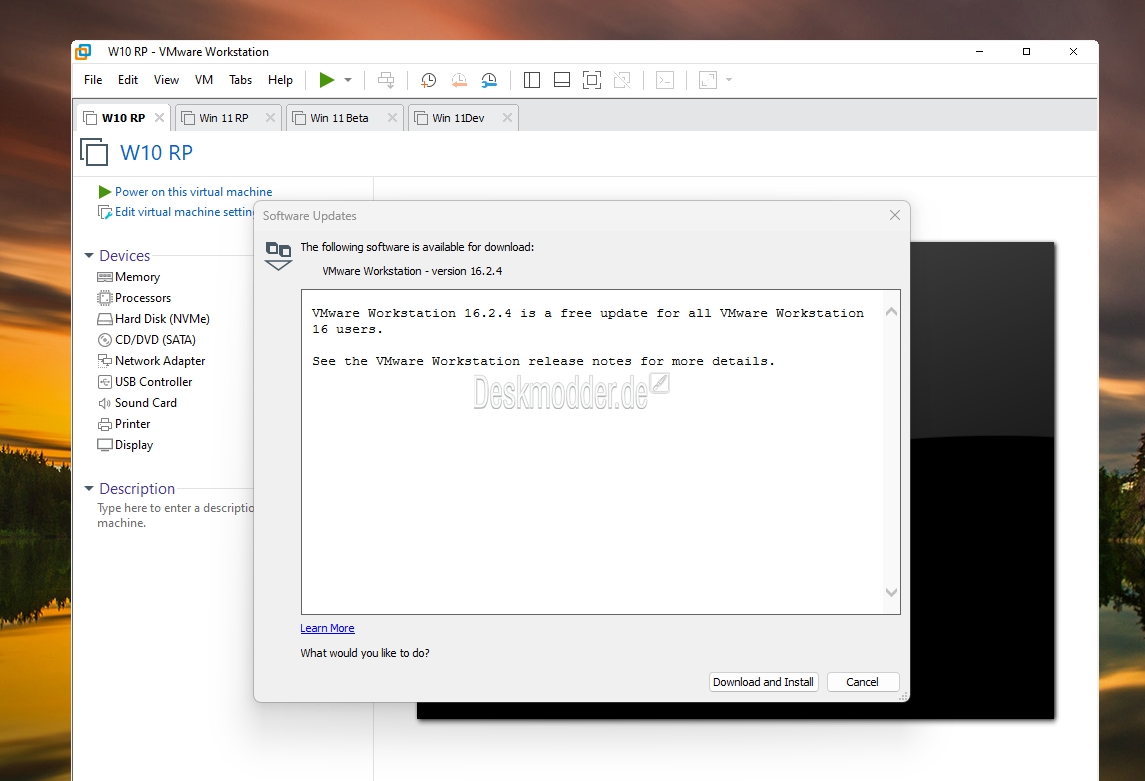Screen dimensions: 1145x781
Task: Select the USB Controller device
Action: [x=145, y=382]
